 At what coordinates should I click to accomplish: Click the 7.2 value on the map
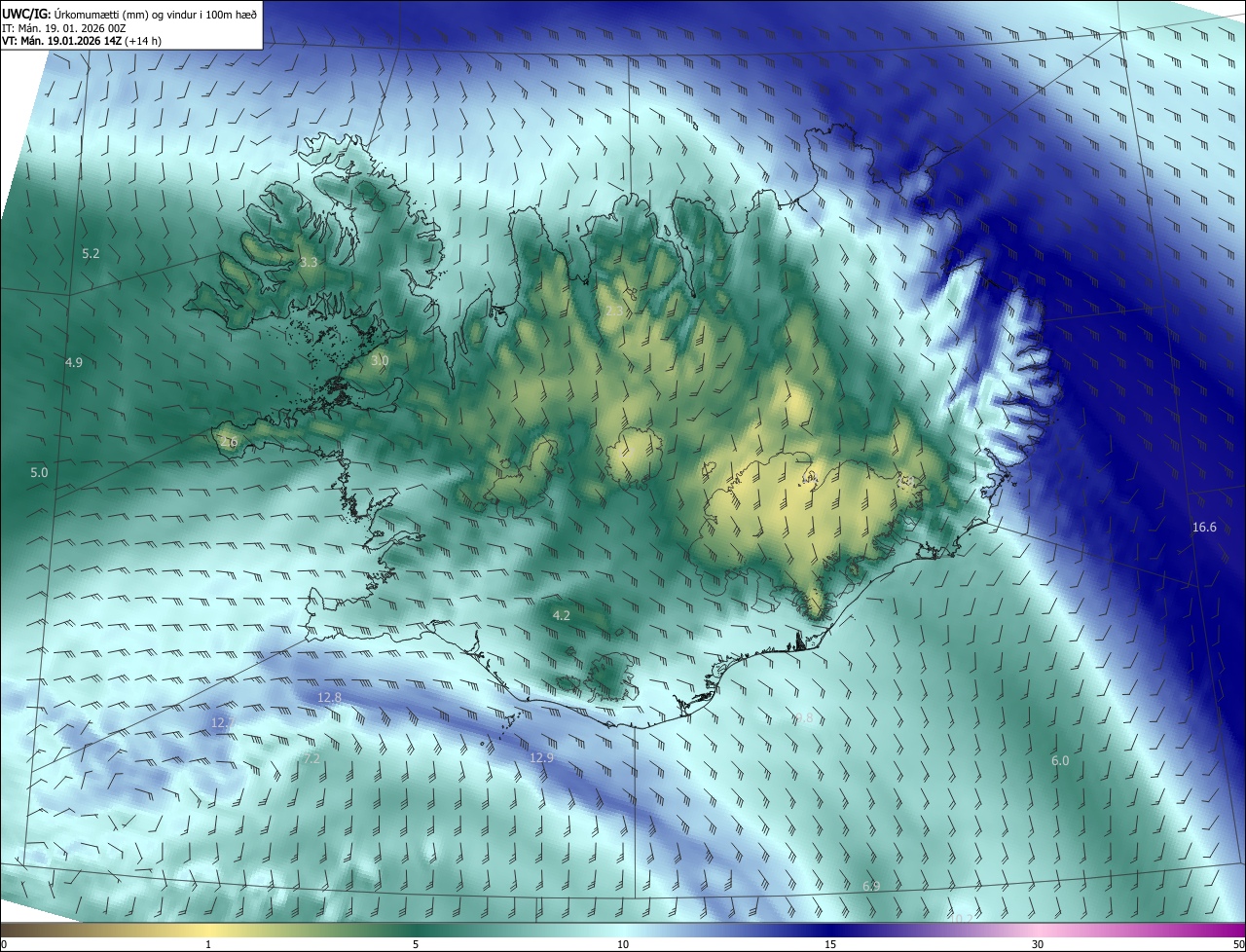click(311, 758)
